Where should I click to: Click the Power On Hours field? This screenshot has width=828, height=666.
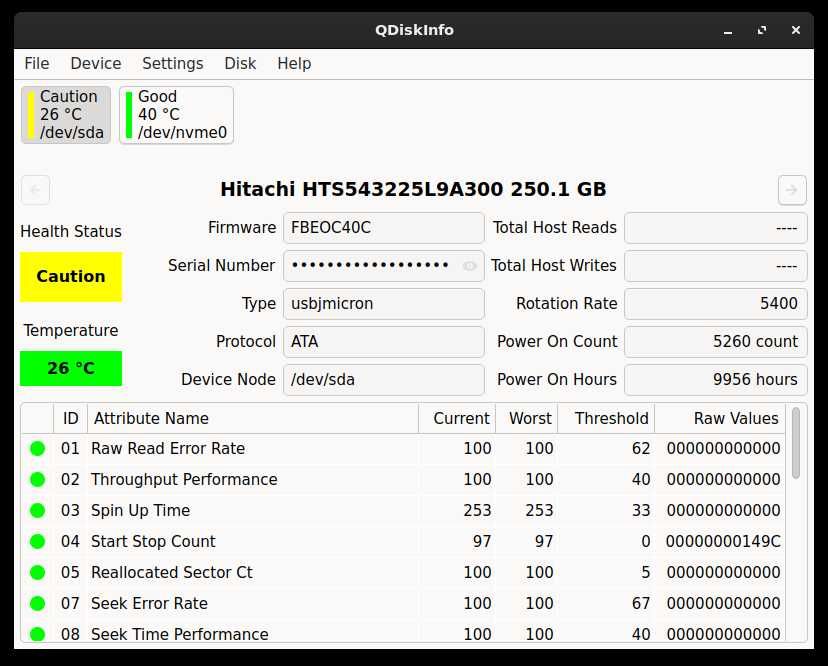[716, 380]
